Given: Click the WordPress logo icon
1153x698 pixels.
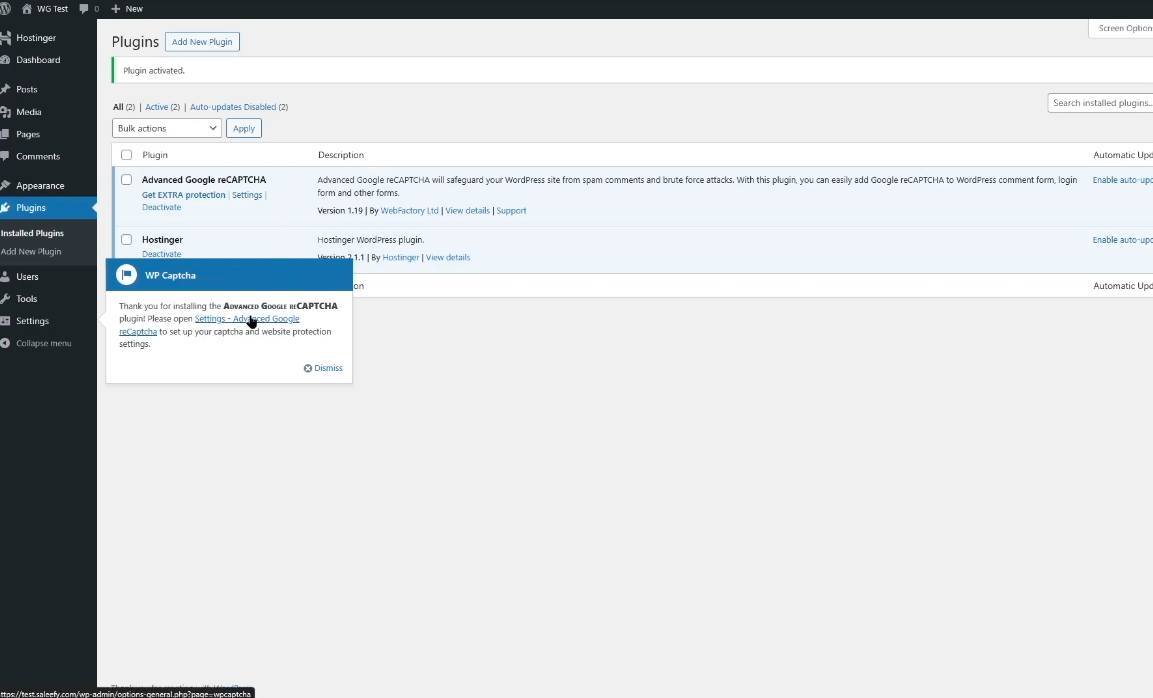Looking at the screenshot, I should 5,8.
